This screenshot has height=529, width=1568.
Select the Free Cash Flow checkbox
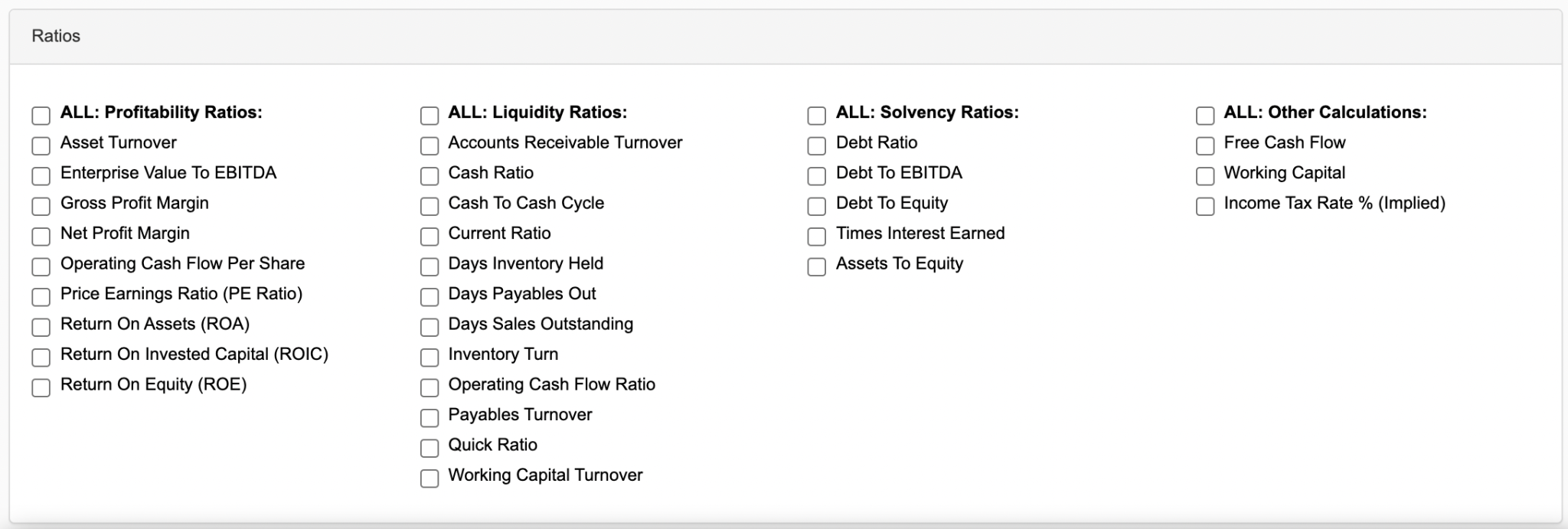[1205, 145]
